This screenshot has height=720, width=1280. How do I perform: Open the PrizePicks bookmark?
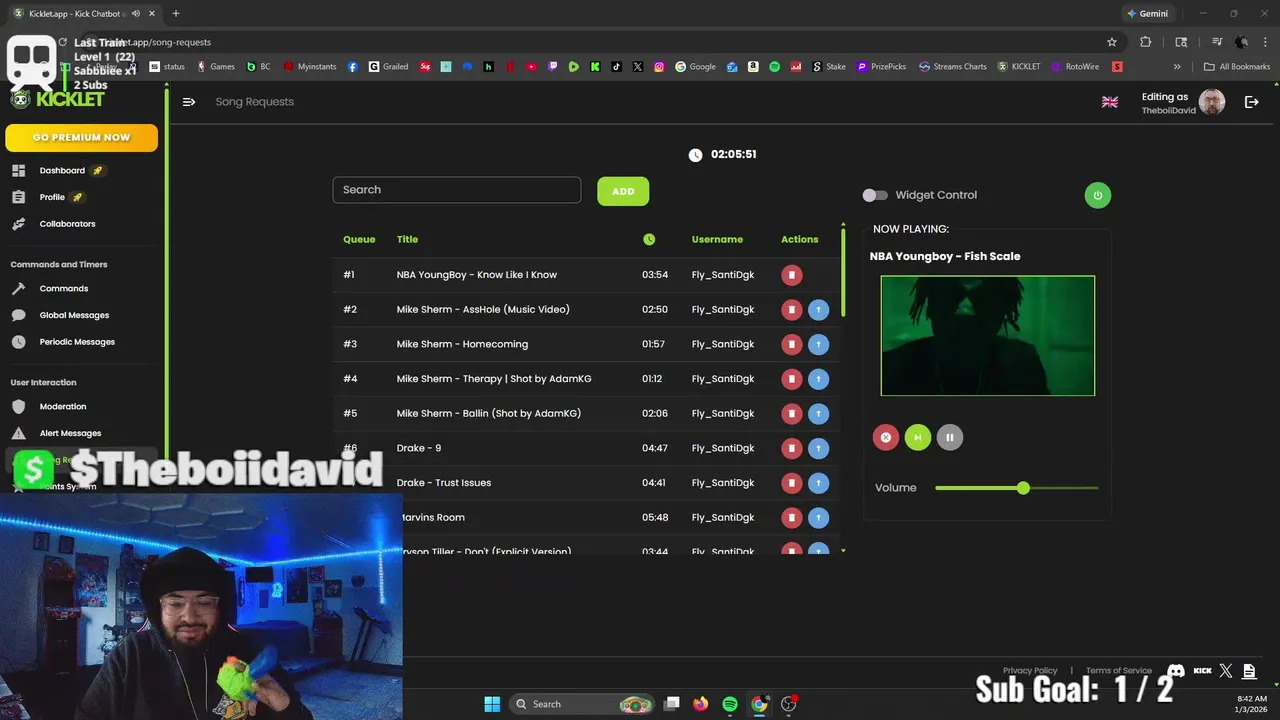click(x=881, y=67)
